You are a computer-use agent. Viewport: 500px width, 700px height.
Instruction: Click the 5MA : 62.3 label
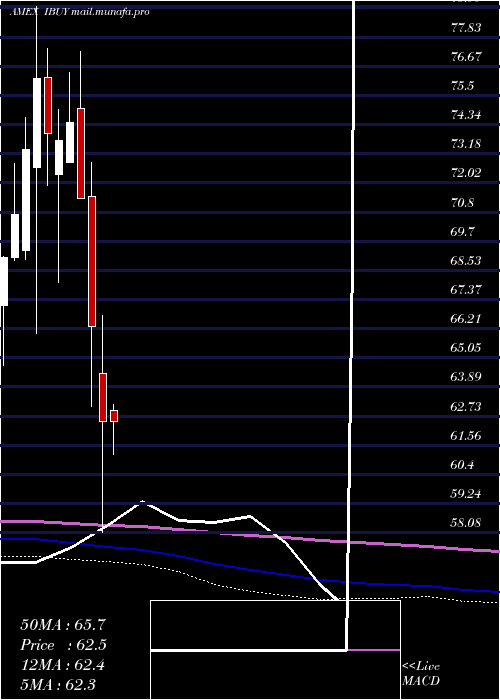point(59,684)
